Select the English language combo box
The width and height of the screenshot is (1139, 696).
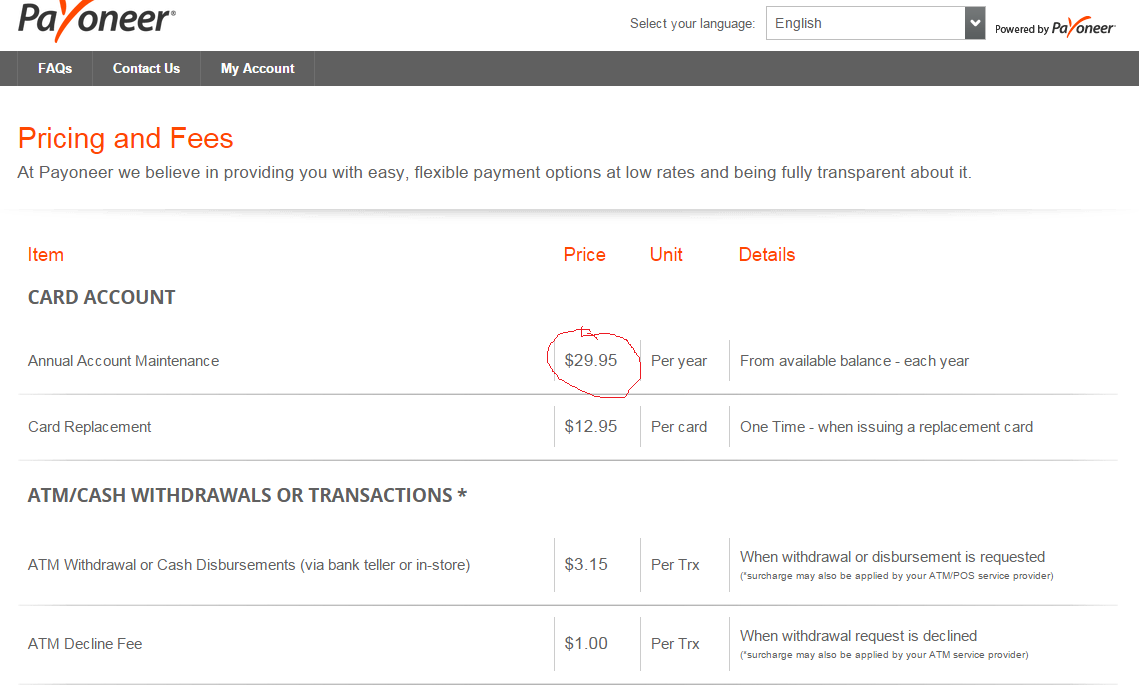865,23
